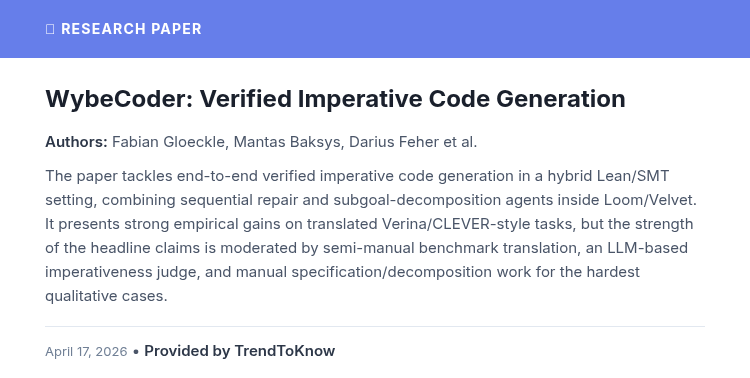Screen dimensions: 750x378
Task: Select author Mantas Baksys
Action: (x=287, y=142)
